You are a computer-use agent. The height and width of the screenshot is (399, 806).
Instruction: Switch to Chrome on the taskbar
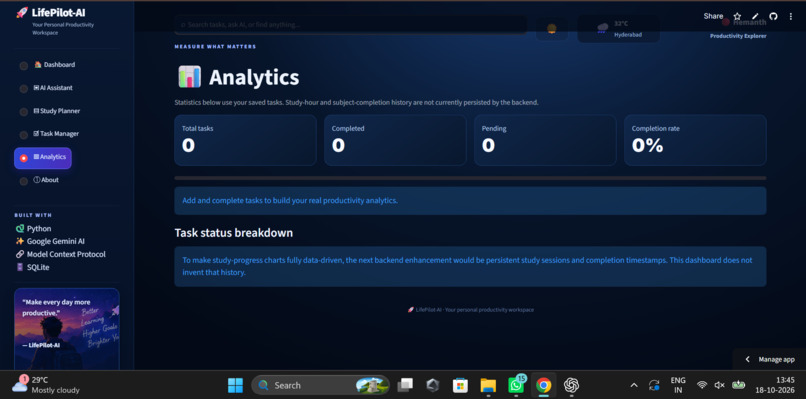point(543,385)
